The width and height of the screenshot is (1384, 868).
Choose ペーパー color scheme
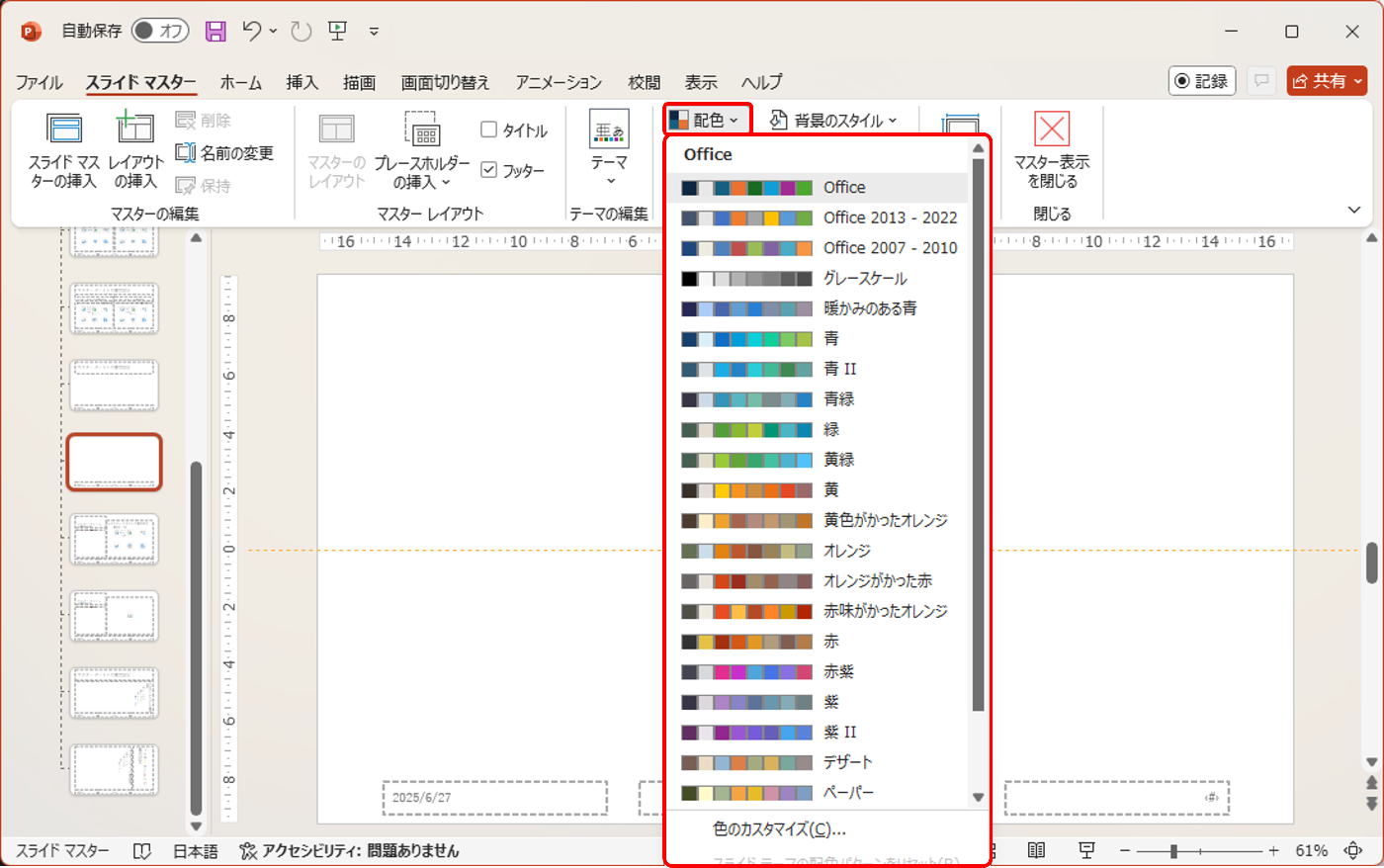[x=818, y=793]
